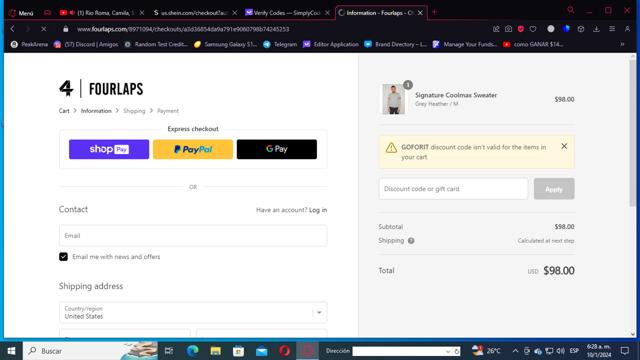Open the Telegram bookmark
This screenshot has width=640, height=360.
(280, 44)
